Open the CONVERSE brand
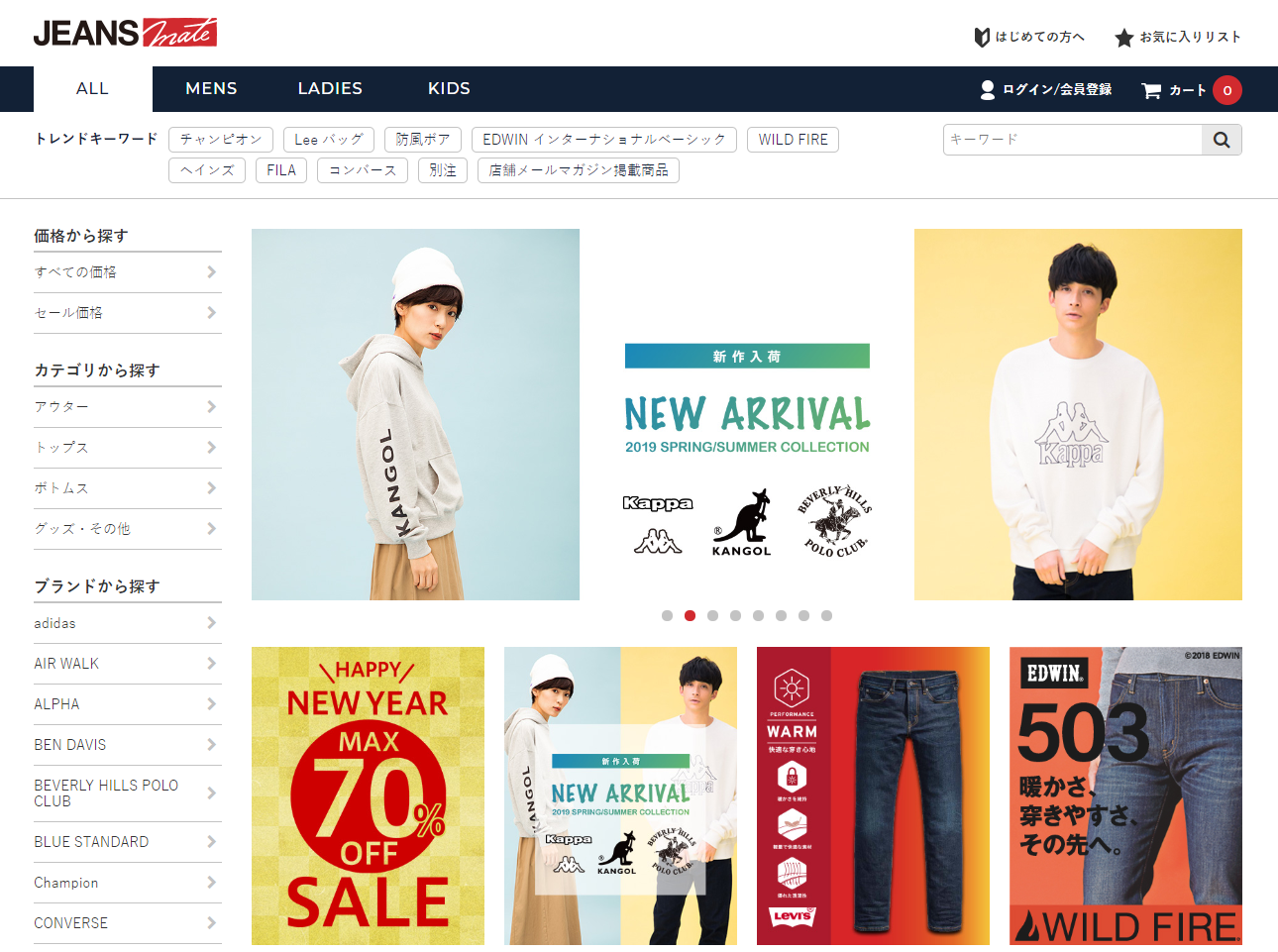This screenshot has height=952, width=1278. (x=128, y=923)
